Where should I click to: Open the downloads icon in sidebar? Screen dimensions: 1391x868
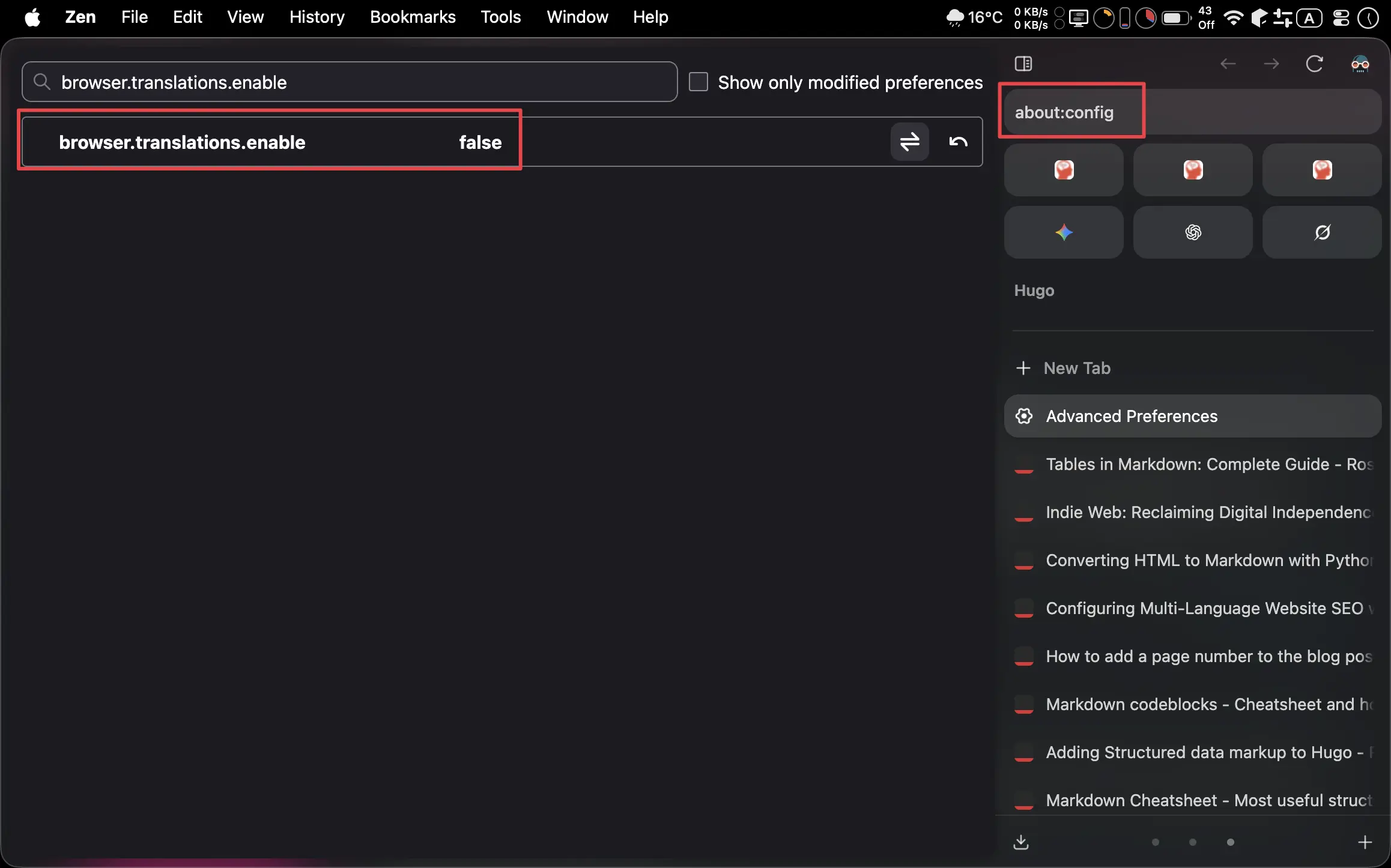(1021, 842)
